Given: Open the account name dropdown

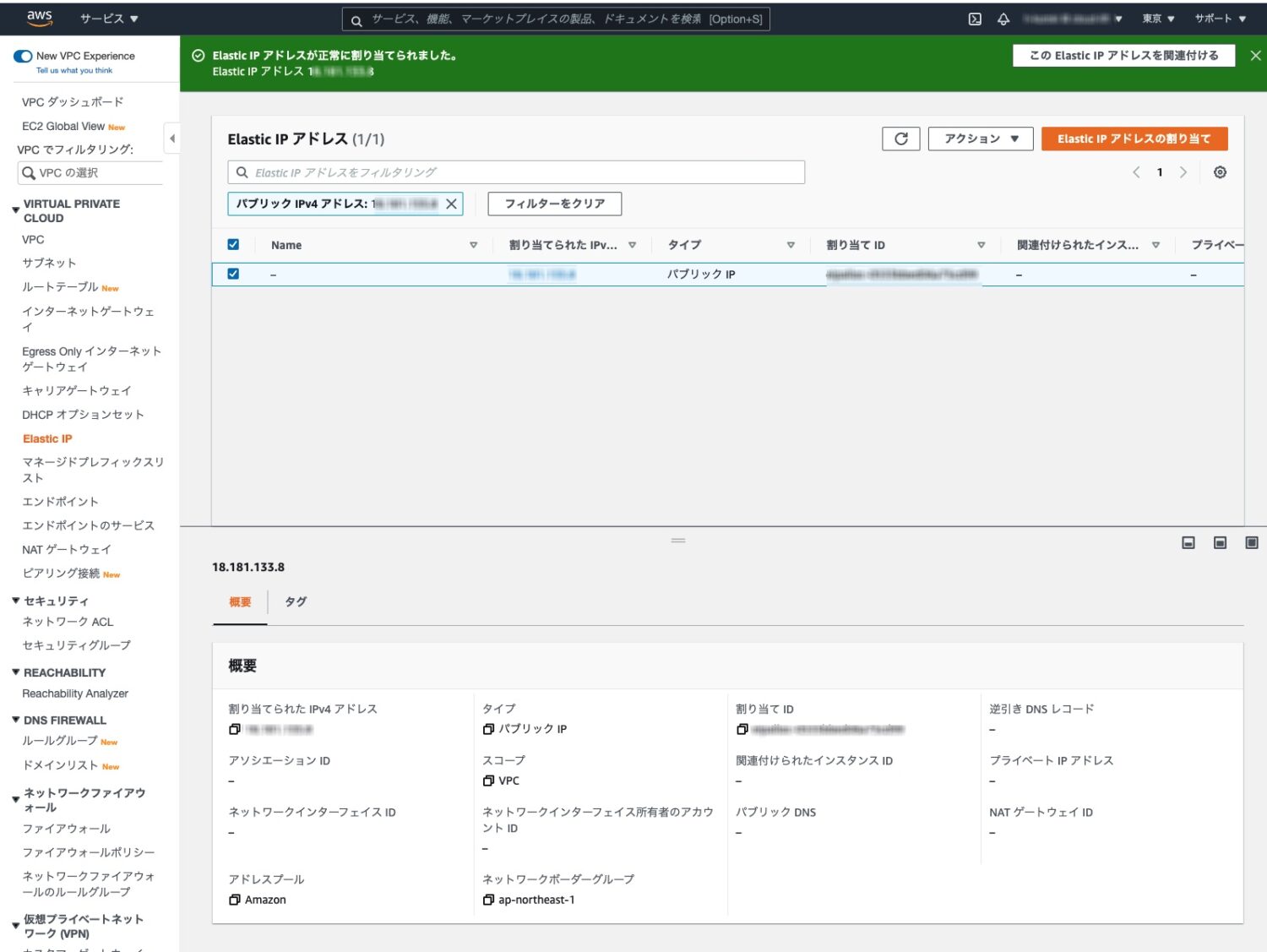Looking at the screenshot, I should [1073, 19].
